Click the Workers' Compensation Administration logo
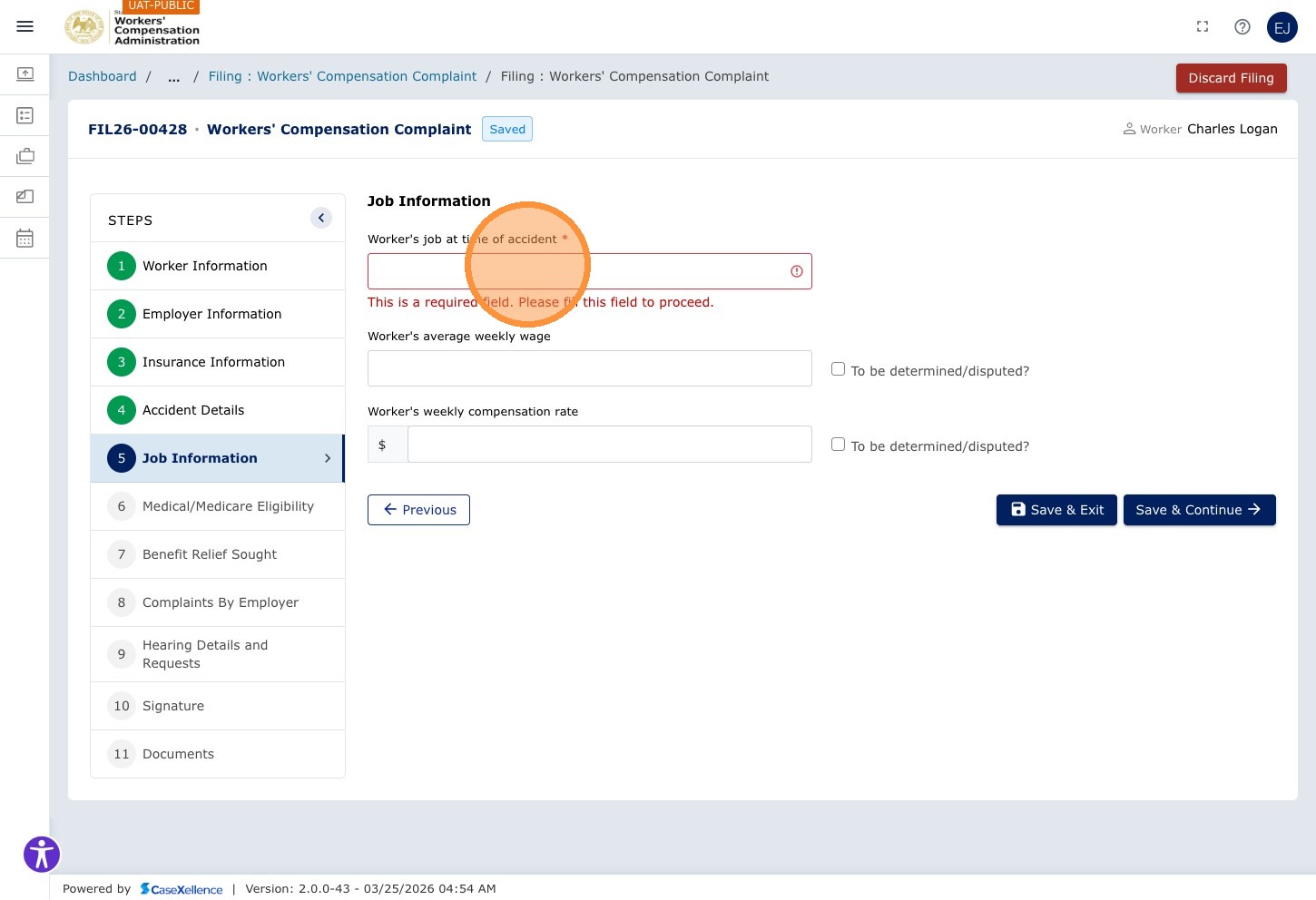The height and width of the screenshot is (900, 1316). click(133, 27)
